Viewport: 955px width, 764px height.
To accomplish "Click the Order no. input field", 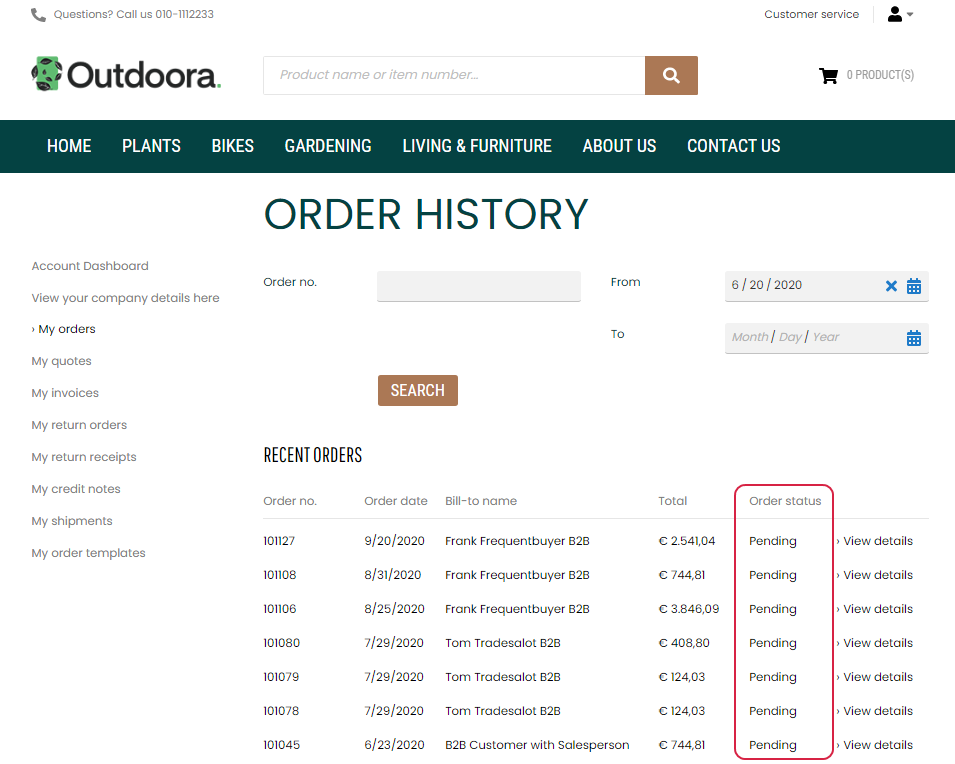I will (x=479, y=286).
